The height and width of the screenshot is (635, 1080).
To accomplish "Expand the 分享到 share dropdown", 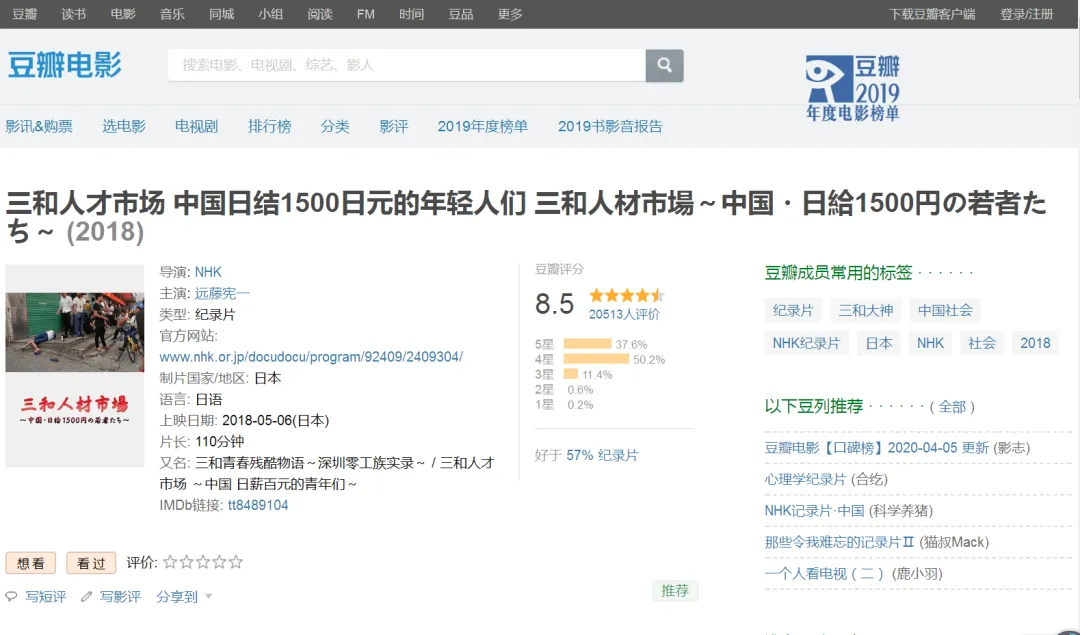I will click(184, 596).
